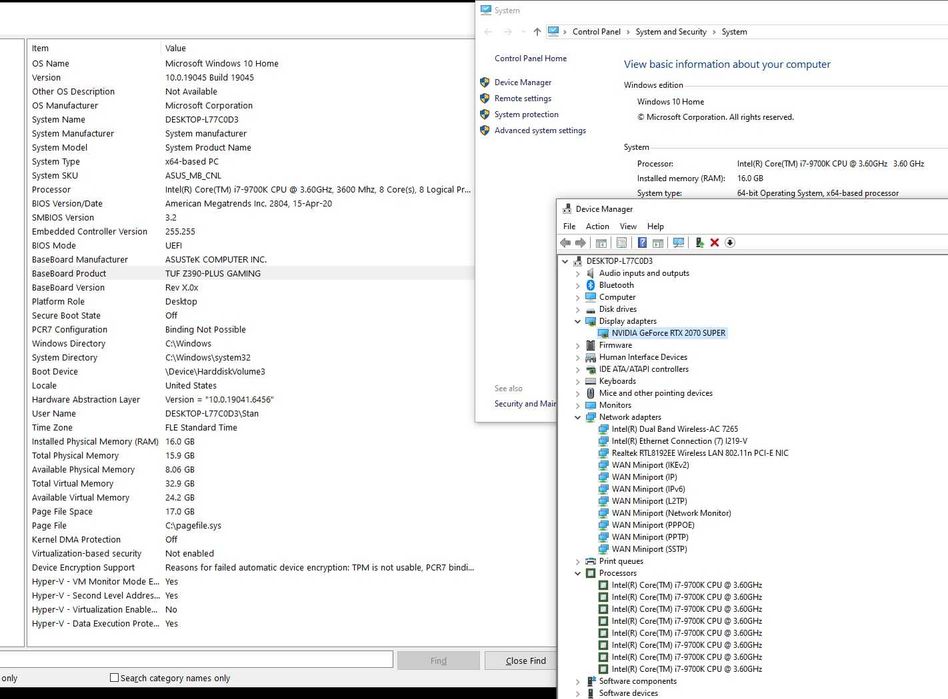948x699 pixels.
Task: Click the Mice and other pointing devices icon
Action: click(591, 393)
